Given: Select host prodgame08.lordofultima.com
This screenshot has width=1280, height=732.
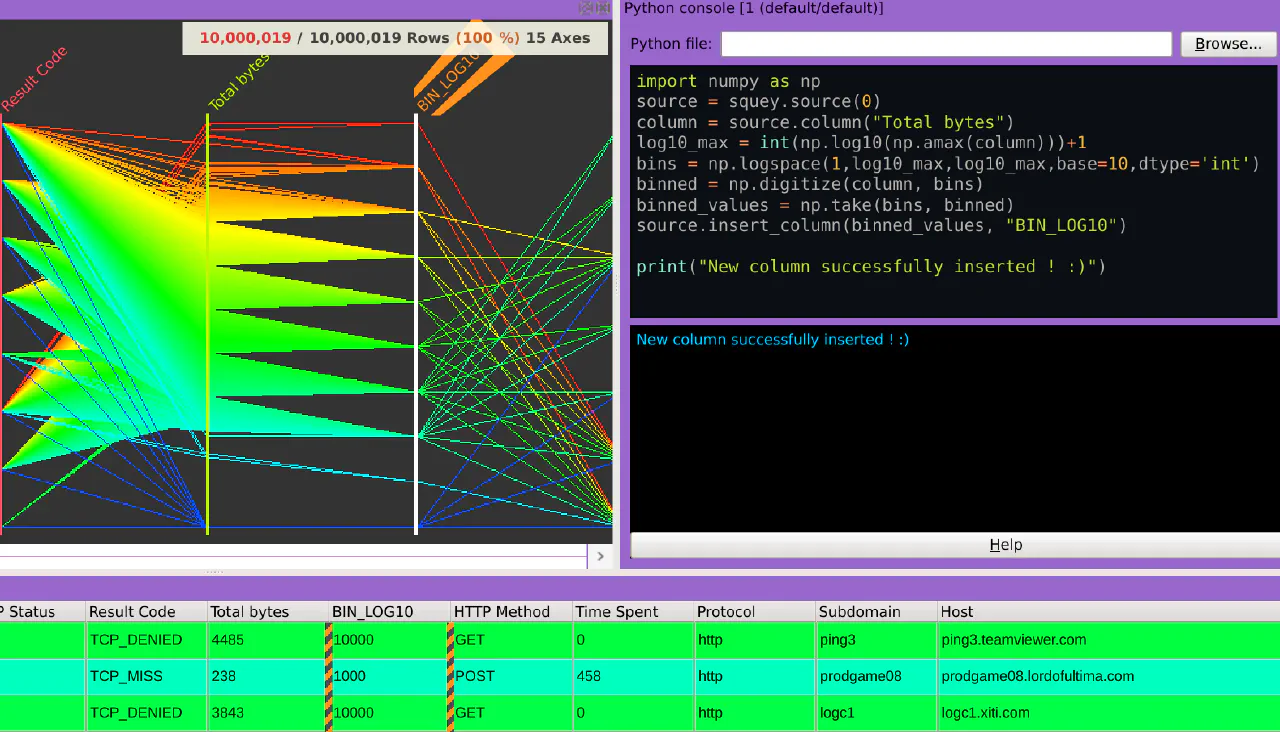Looking at the screenshot, I should pos(1108,676).
